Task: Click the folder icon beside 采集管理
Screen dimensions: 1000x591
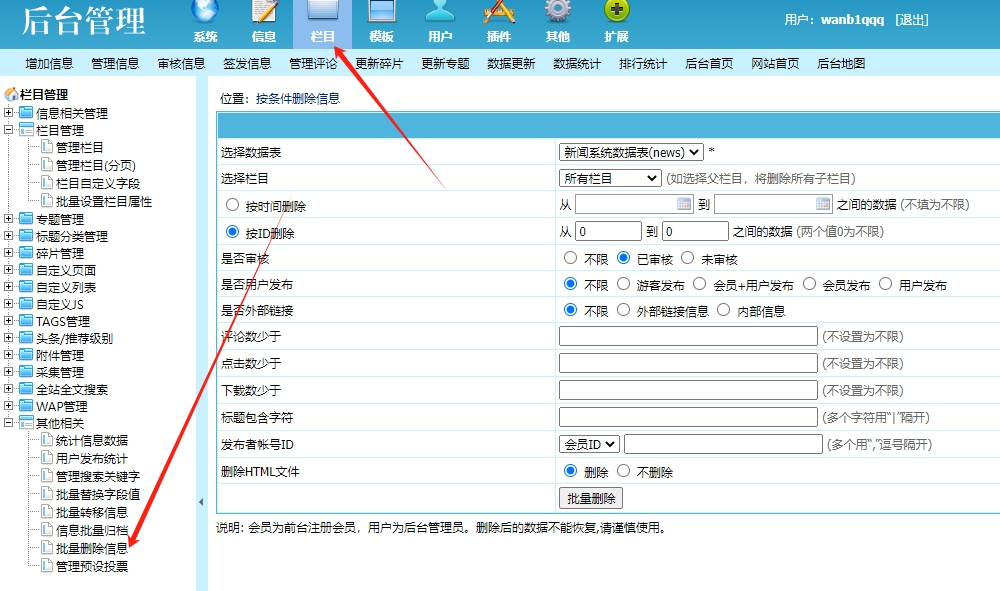Action: click(x=26, y=372)
